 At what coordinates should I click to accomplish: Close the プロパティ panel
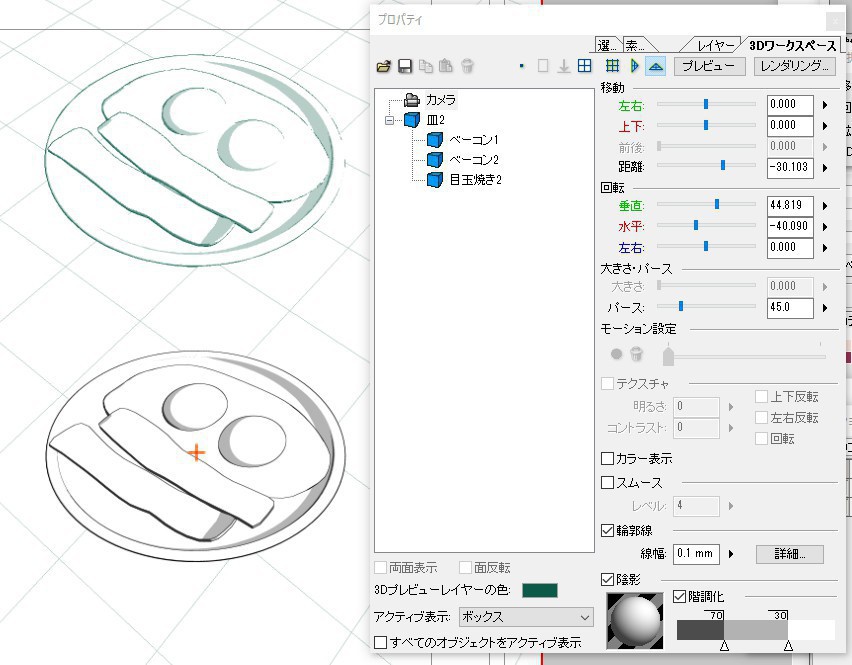pos(835,21)
